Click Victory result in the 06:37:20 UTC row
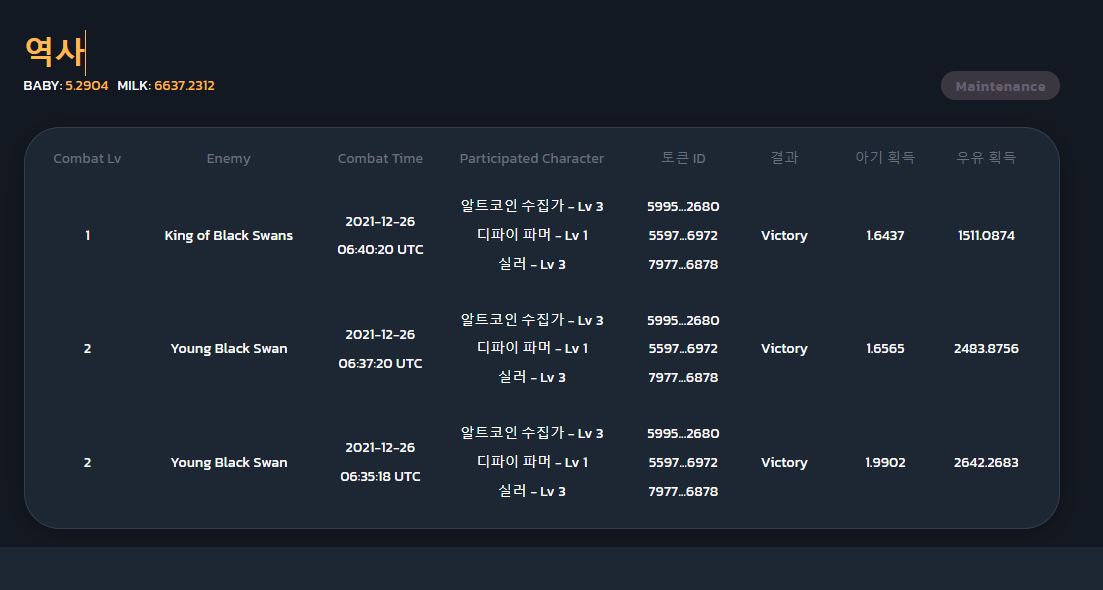Viewport: 1103px width, 590px height. pos(784,349)
